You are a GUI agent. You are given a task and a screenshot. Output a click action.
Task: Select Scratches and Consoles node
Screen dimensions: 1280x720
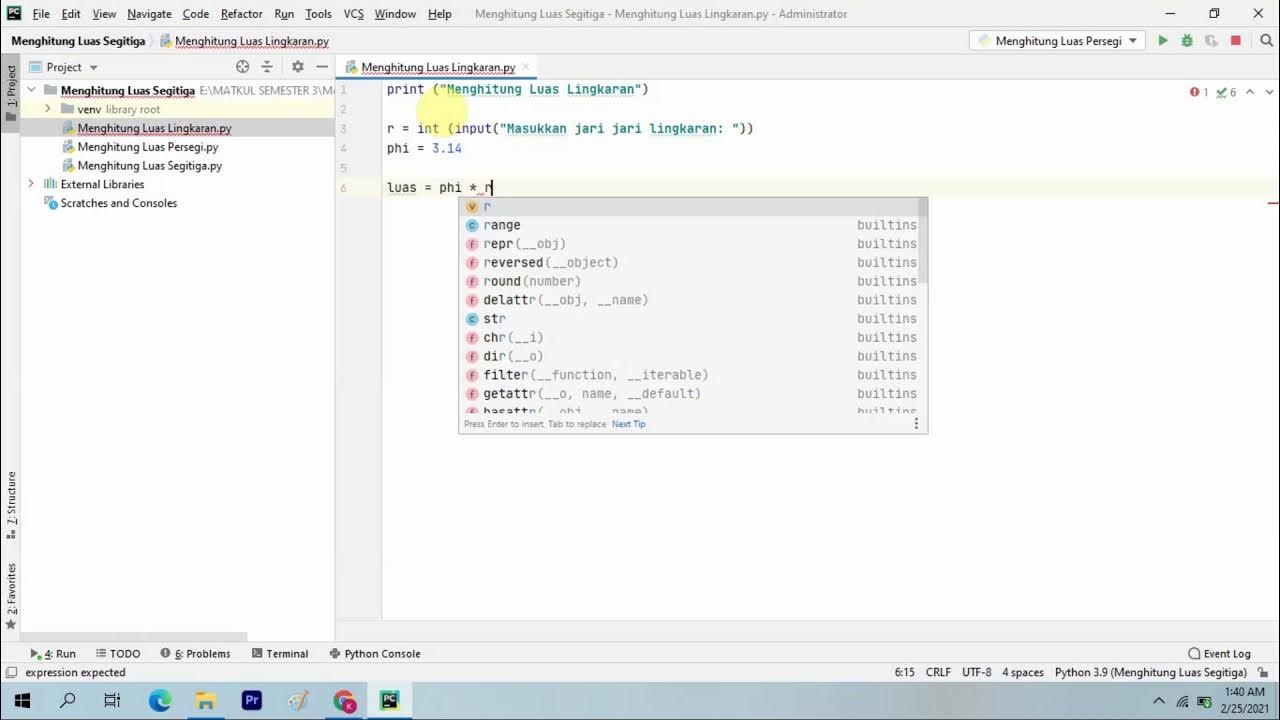[x=118, y=203]
